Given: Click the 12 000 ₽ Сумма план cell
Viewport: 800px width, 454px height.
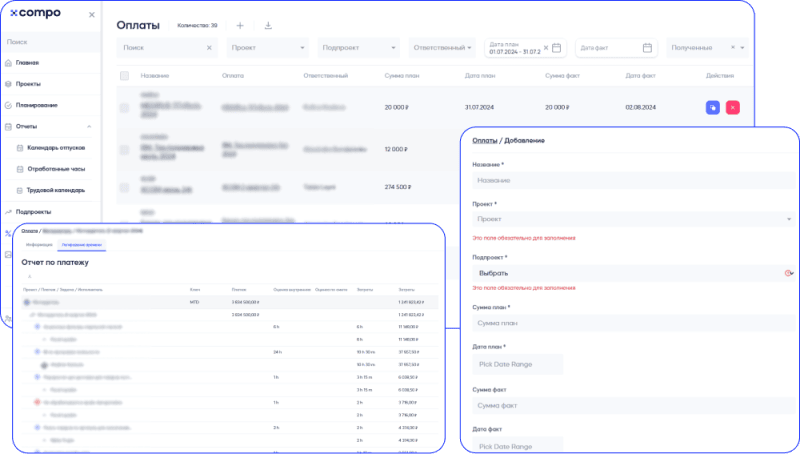Looking at the screenshot, I should [x=396, y=149].
